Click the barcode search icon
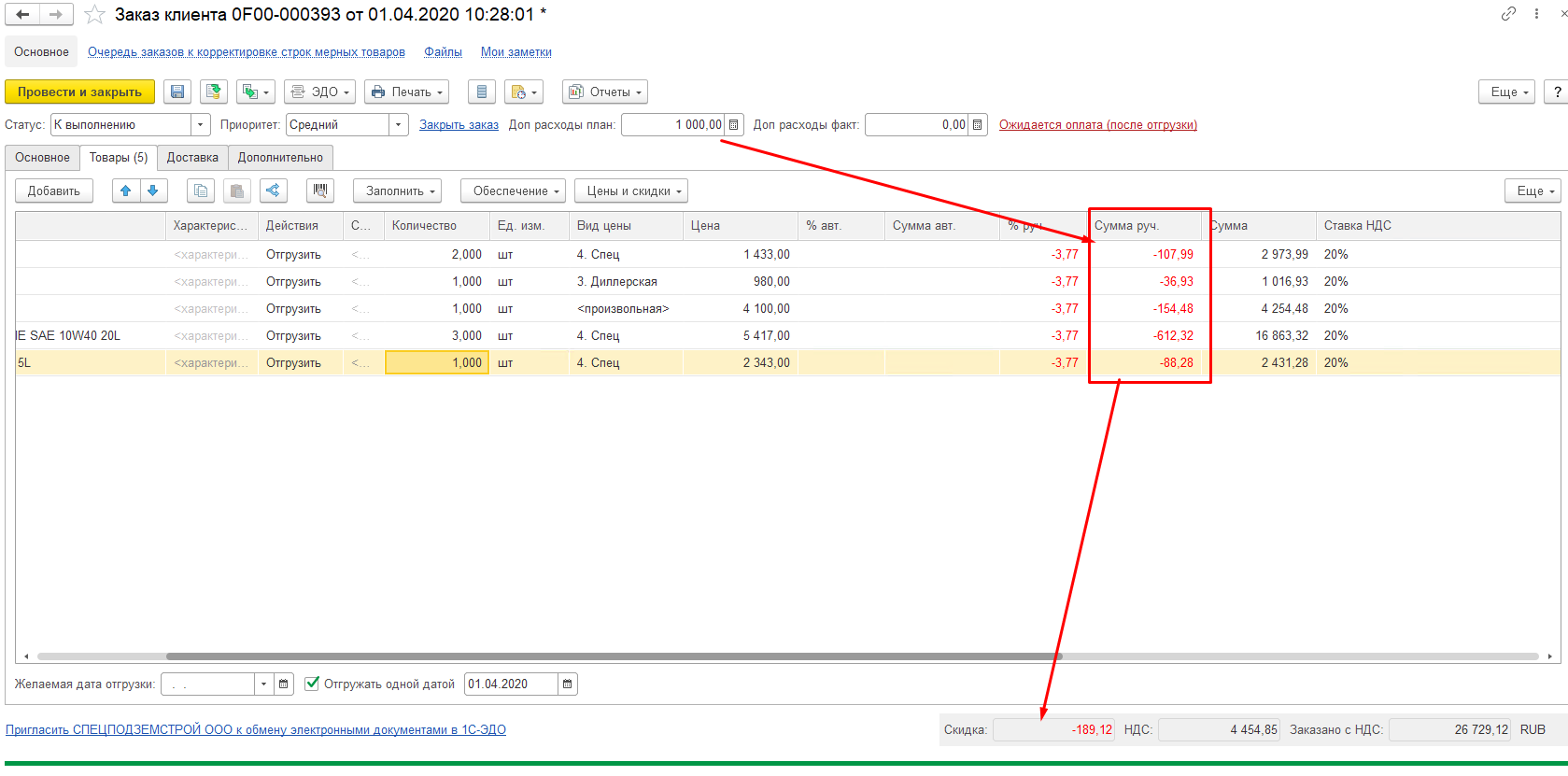Screen dimensions: 1568x776 [x=320, y=190]
